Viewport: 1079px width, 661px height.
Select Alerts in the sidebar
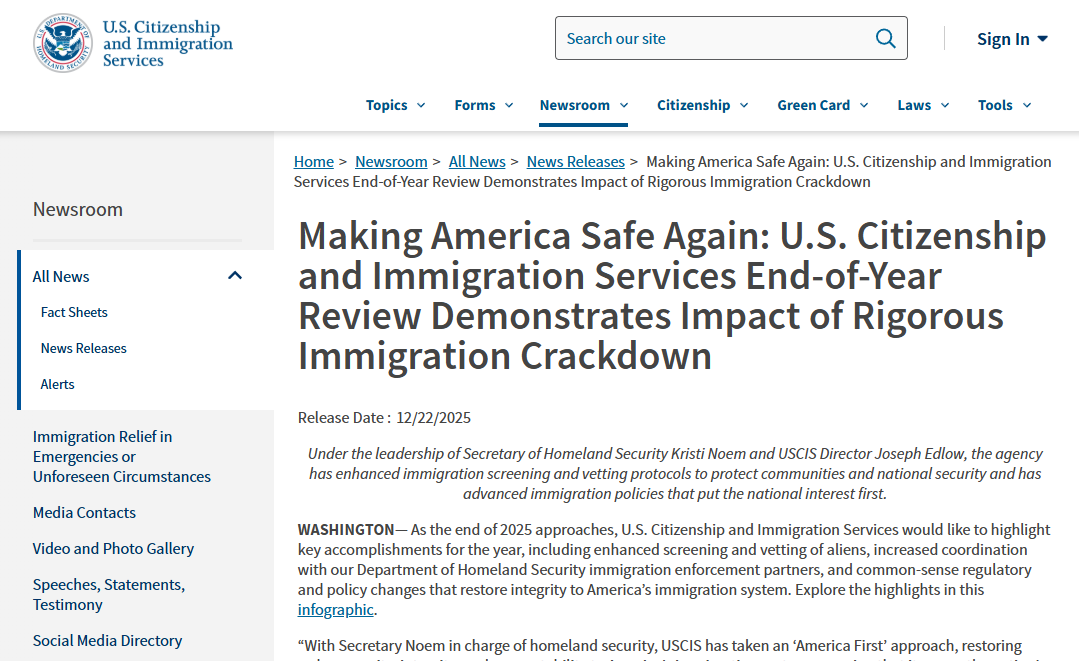(57, 384)
